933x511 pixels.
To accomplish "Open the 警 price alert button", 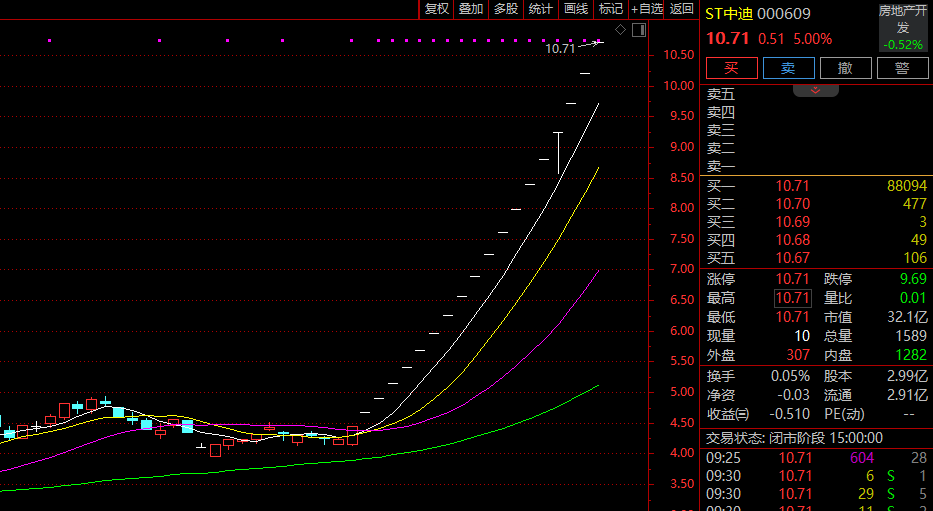I will (902, 68).
